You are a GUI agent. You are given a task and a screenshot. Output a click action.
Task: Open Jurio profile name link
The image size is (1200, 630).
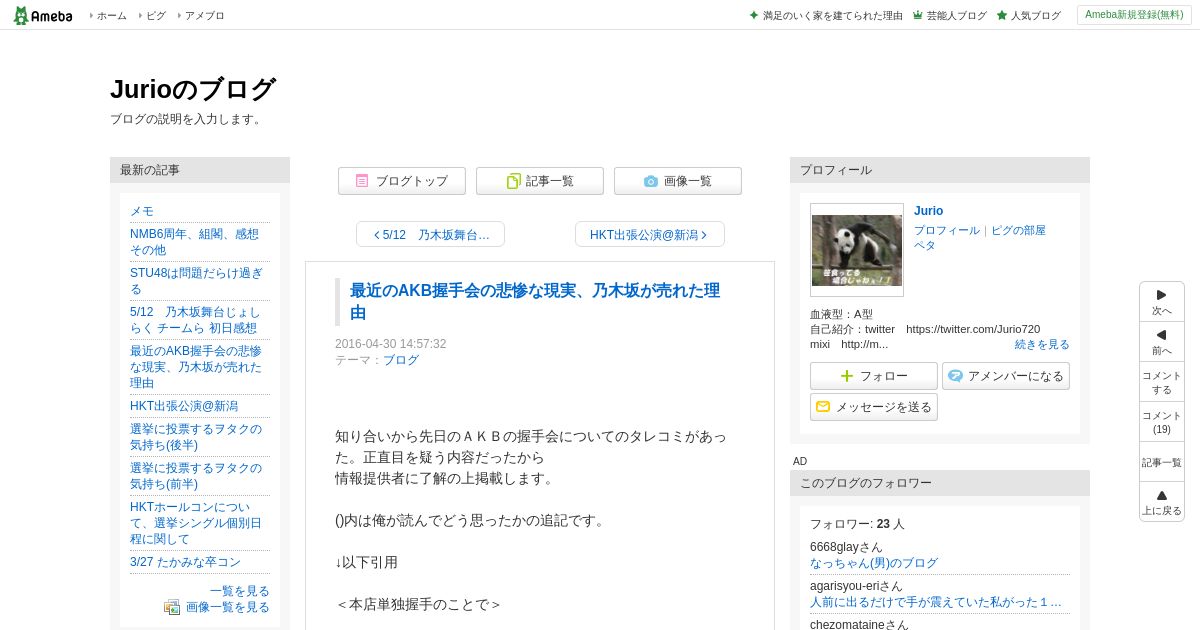(928, 211)
